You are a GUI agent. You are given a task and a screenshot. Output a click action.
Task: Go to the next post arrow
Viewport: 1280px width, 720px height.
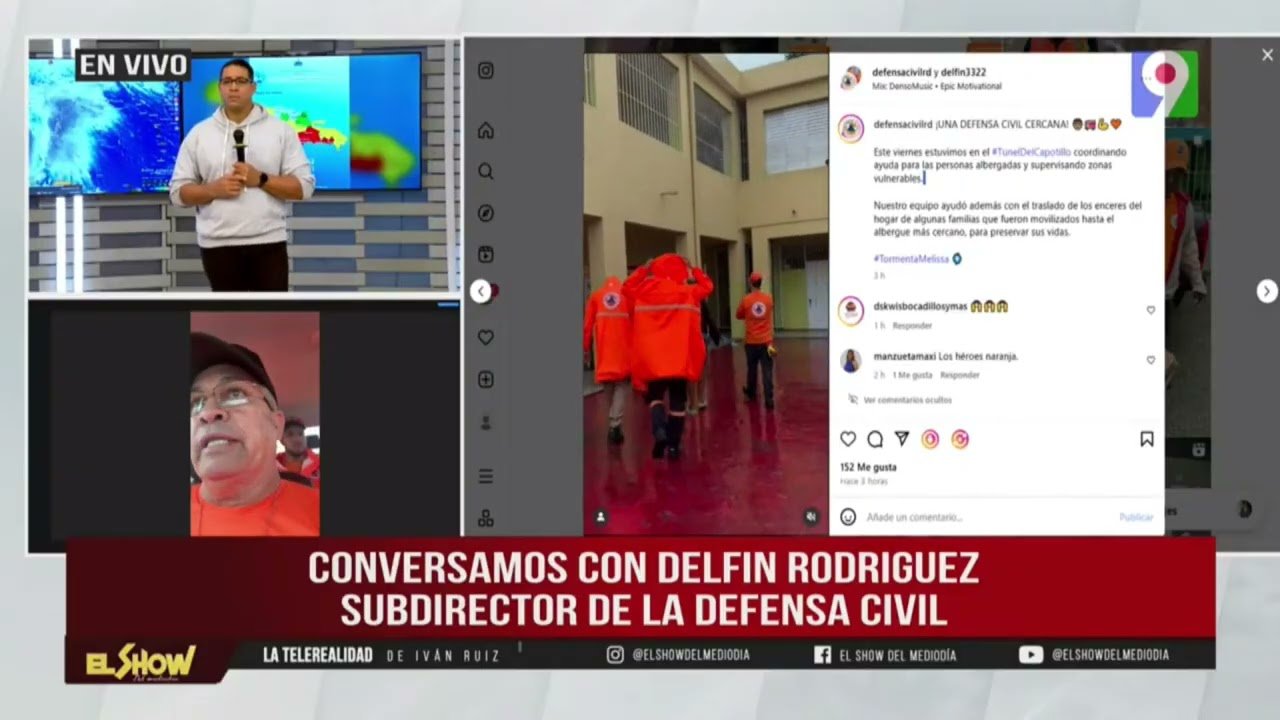tap(1267, 291)
